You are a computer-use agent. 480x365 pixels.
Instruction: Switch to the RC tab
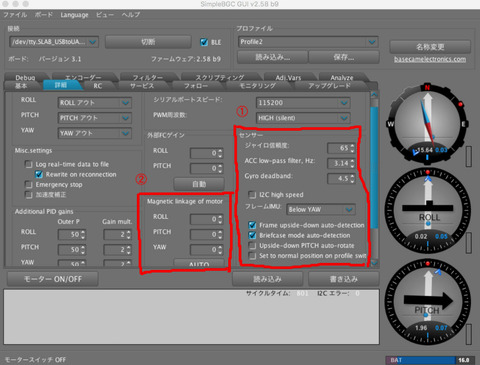click(x=98, y=86)
